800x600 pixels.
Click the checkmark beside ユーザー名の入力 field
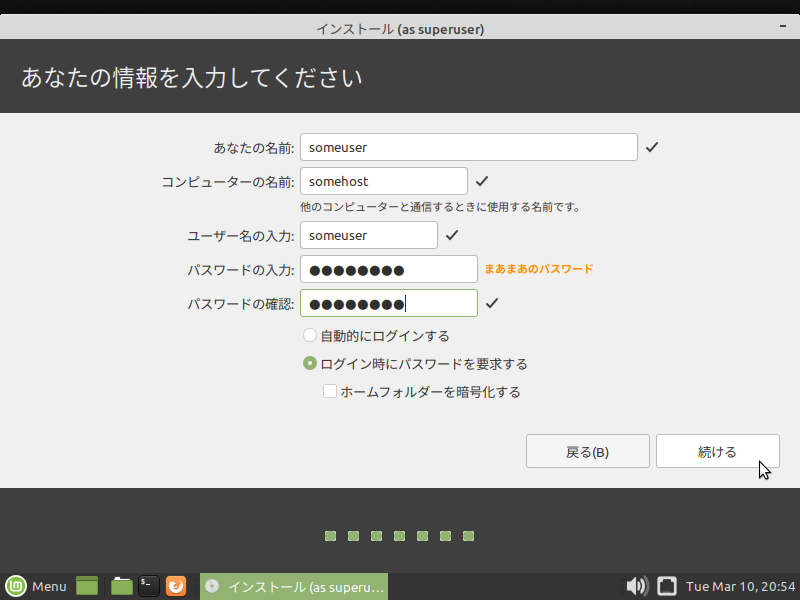pyautogui.click(x=452, y=235)
